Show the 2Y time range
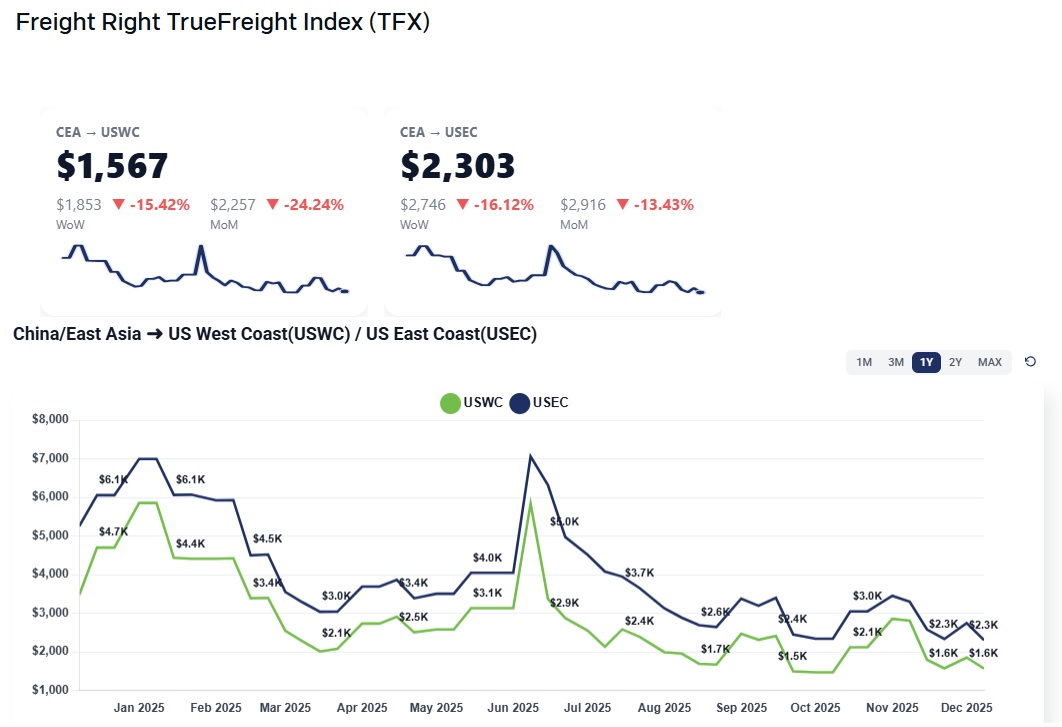Screen dimensions: 1062x727 [956, 362]
